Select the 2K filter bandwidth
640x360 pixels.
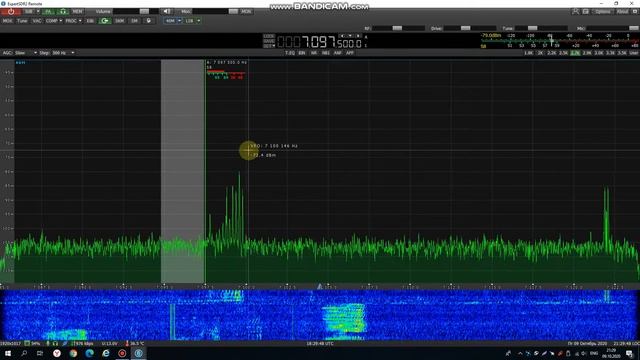540,53
